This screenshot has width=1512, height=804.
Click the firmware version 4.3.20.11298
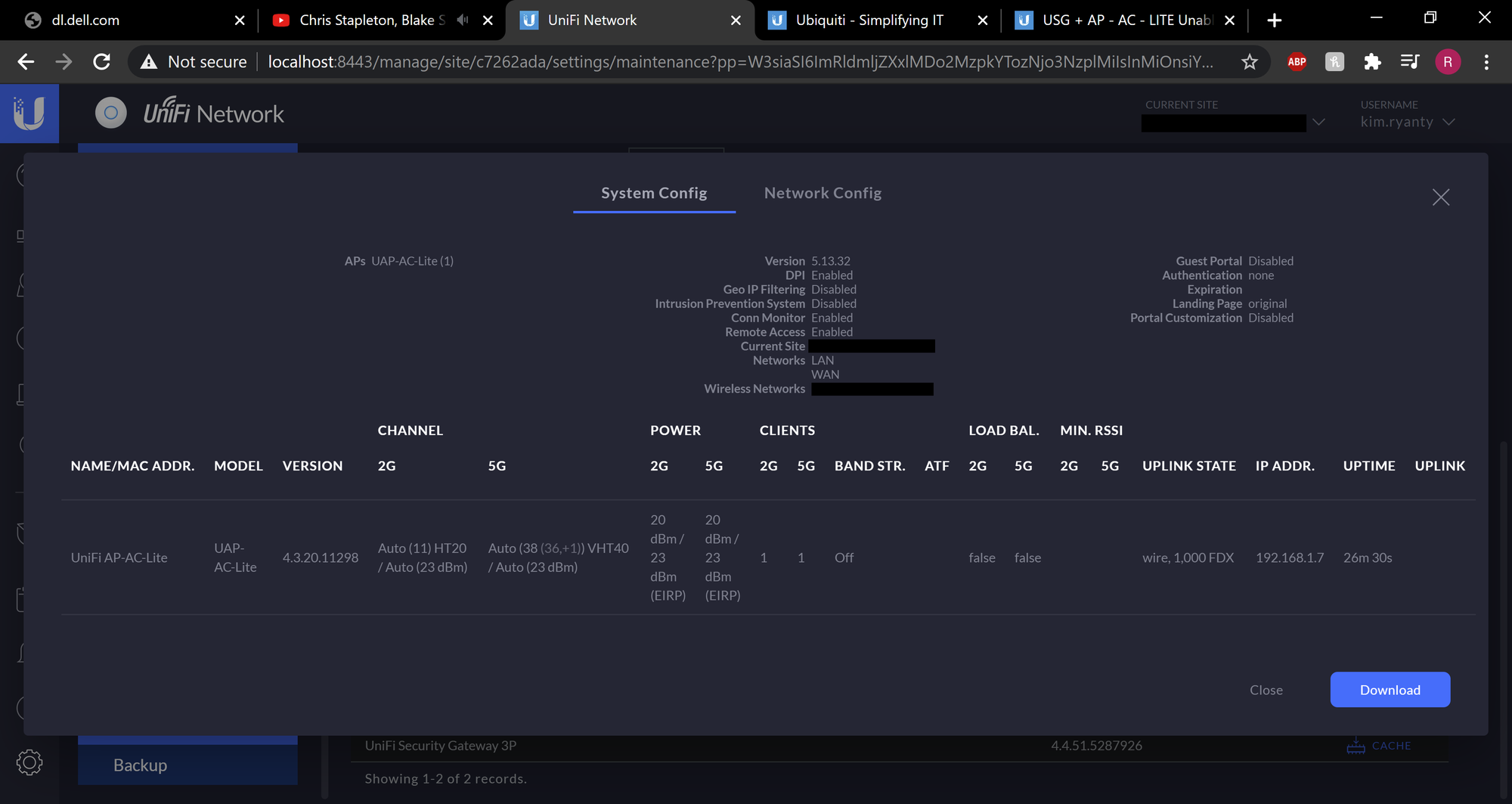coord(321,557)
